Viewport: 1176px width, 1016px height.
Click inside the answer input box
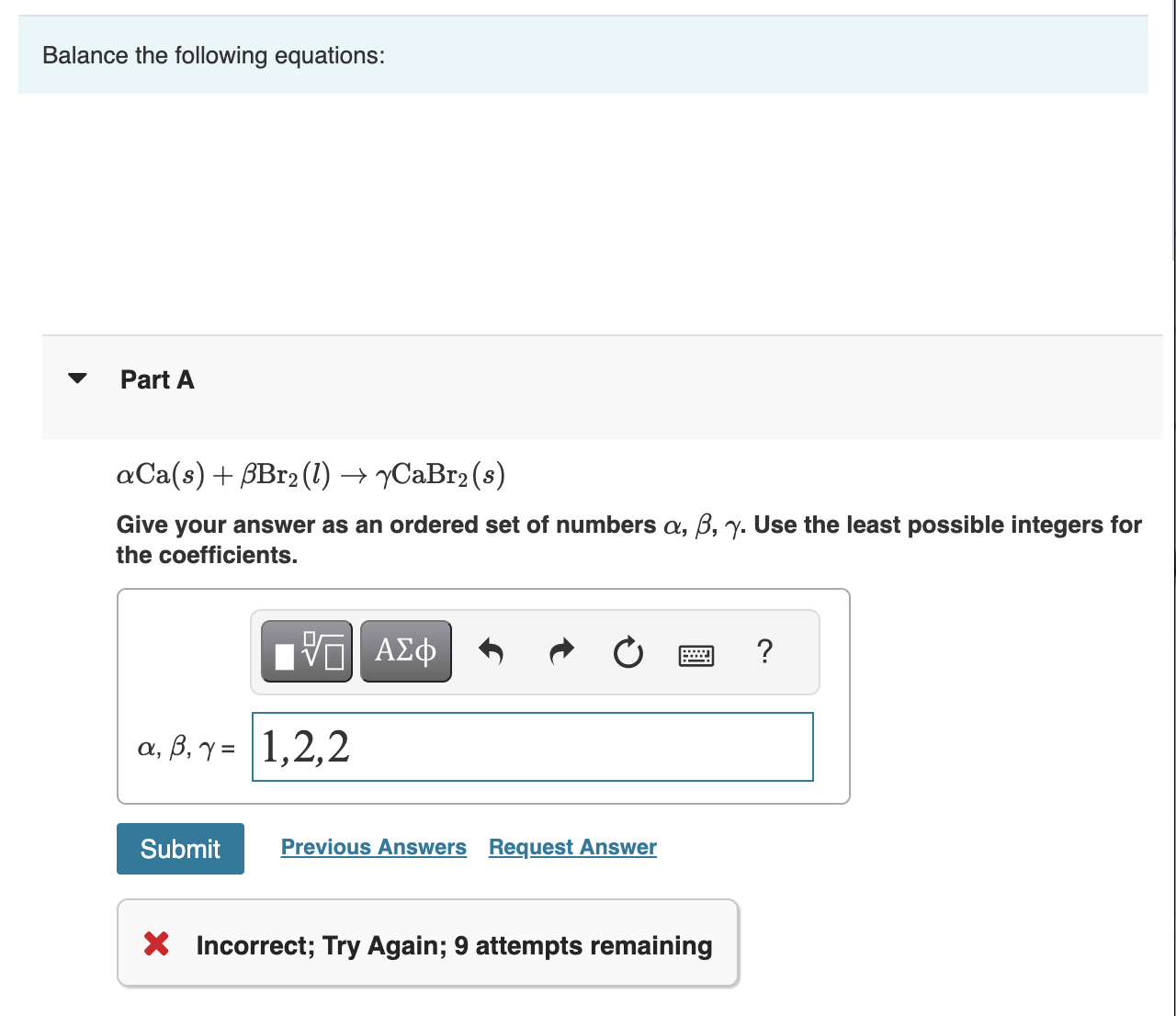pos(533,747)
